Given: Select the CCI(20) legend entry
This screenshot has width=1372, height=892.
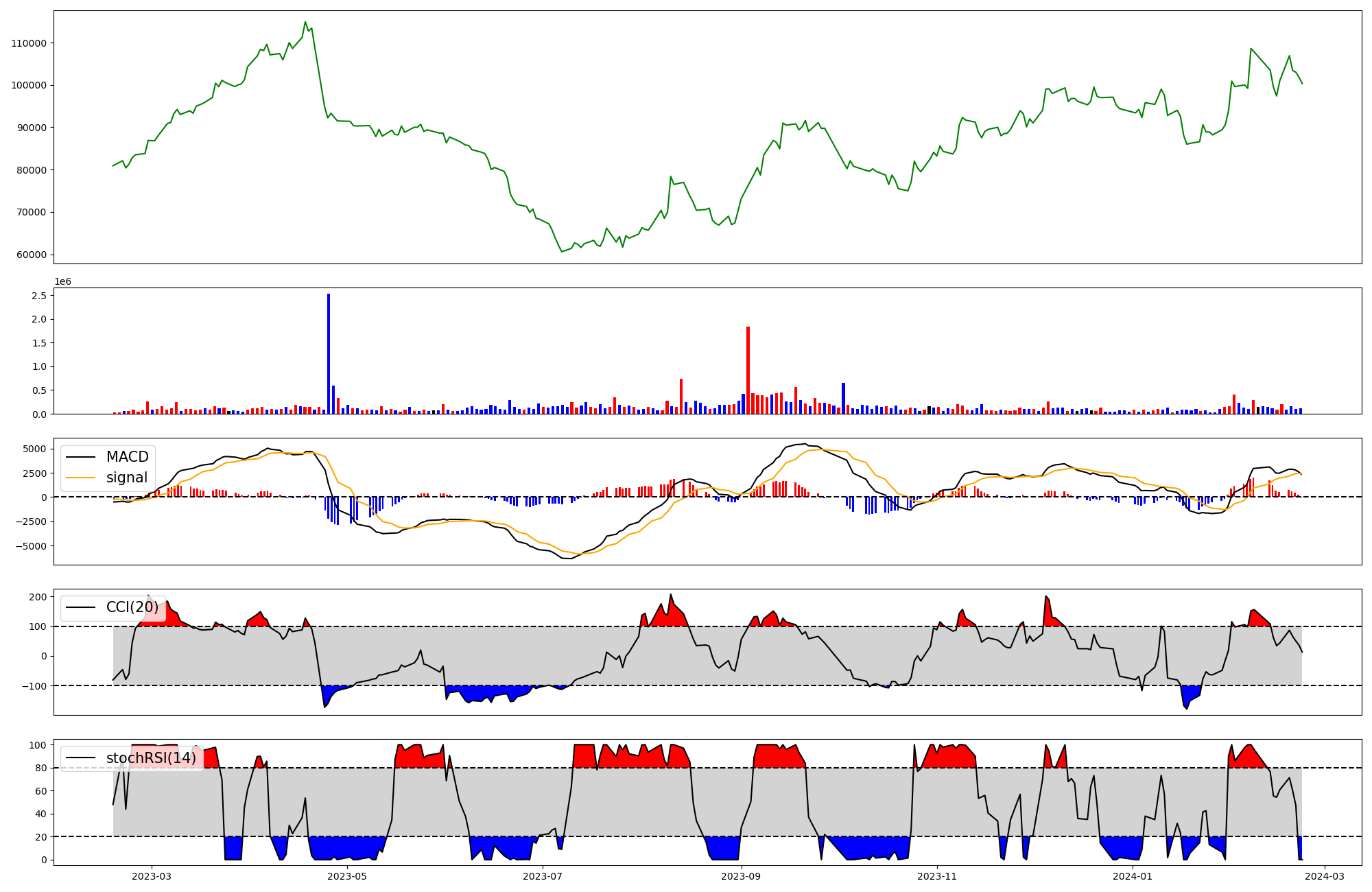Looking at the screenshot, I should [132, 607].
